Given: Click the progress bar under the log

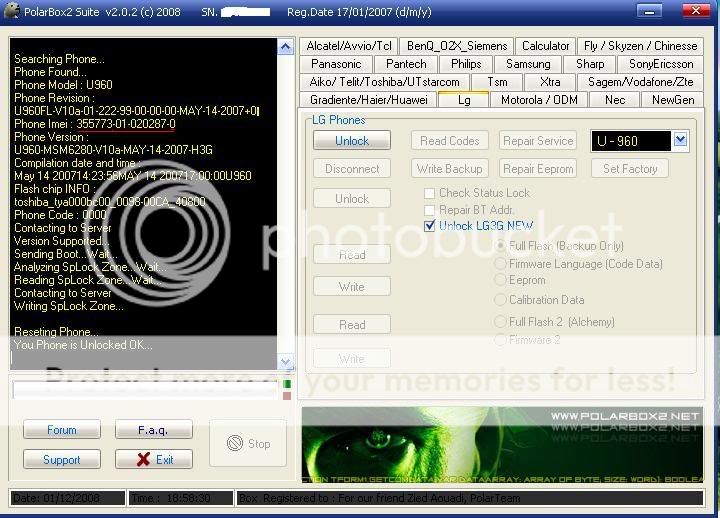Looking at the screenshot, I should (x=145, y=390).
